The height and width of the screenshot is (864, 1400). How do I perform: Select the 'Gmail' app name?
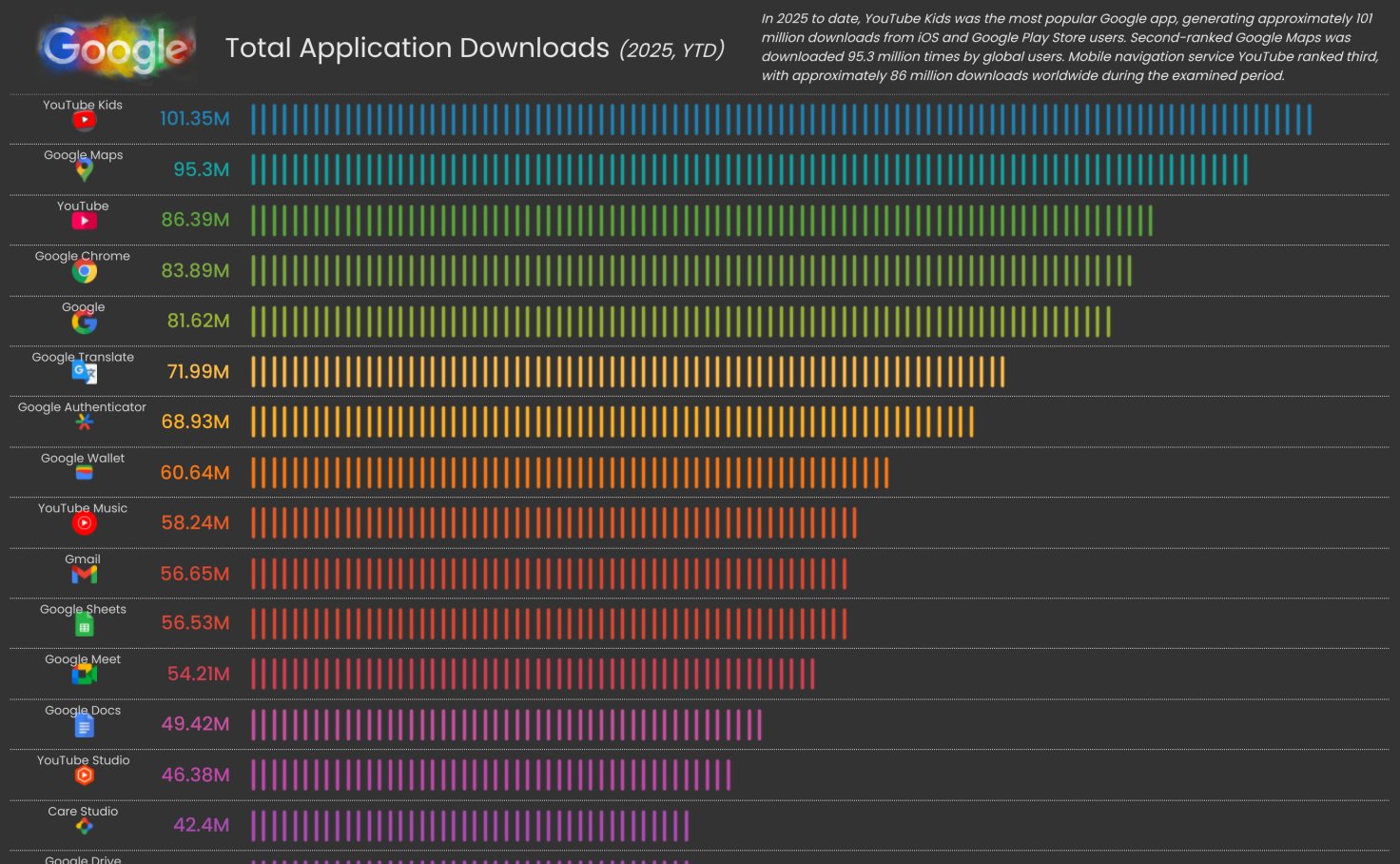pos(83,560)
